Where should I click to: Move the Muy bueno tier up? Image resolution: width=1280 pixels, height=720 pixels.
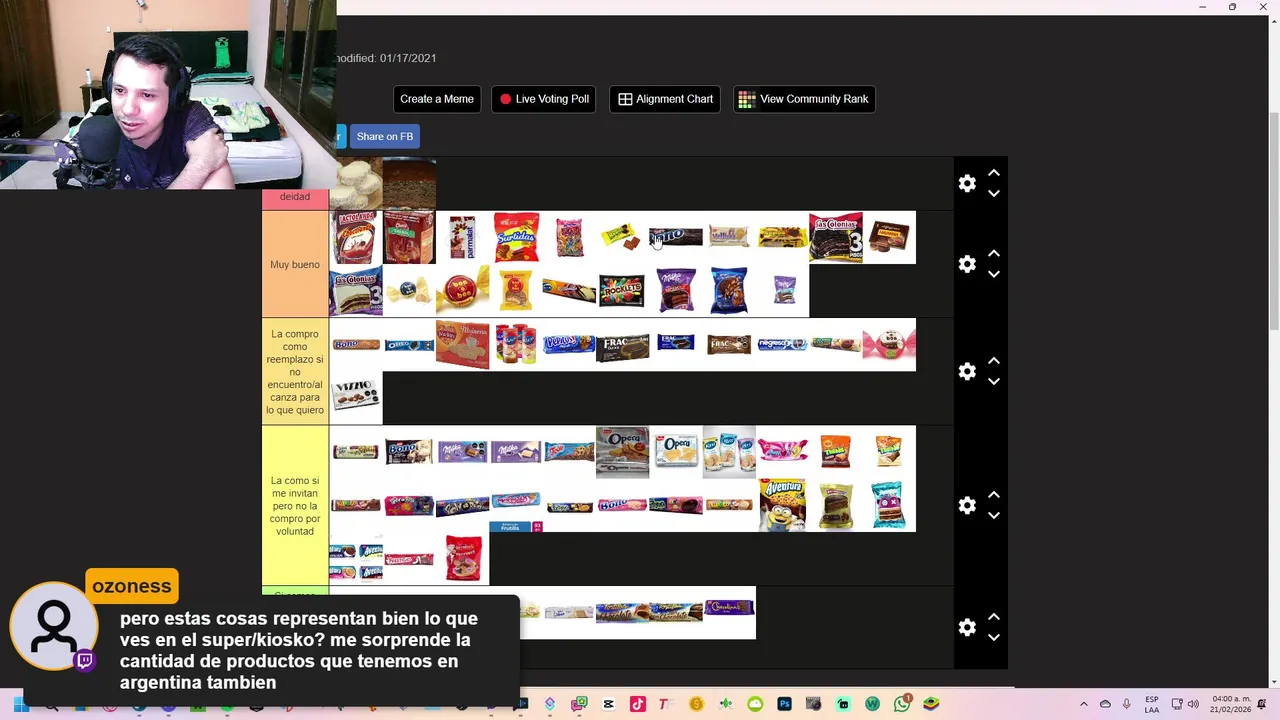994,254
